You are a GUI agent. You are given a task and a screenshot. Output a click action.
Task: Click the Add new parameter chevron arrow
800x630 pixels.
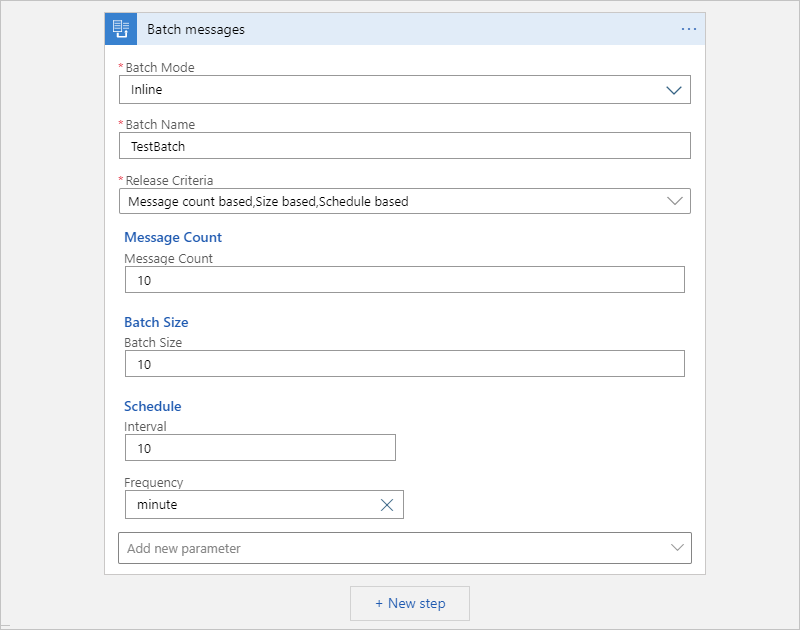coord(677,548)
